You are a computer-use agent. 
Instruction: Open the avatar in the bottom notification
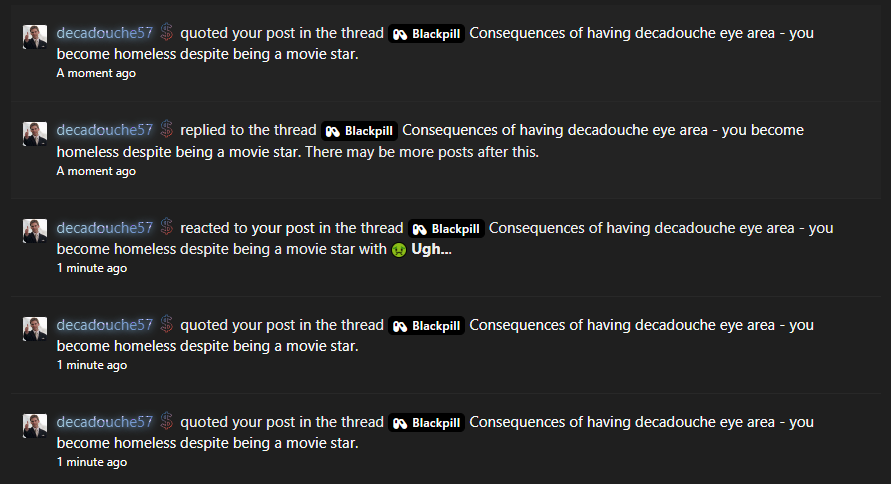pos(35,426)
